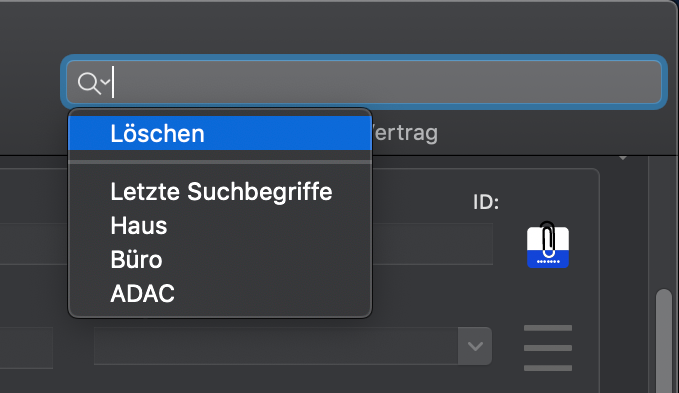
Task: Click the ID label text
Action: 486,202
